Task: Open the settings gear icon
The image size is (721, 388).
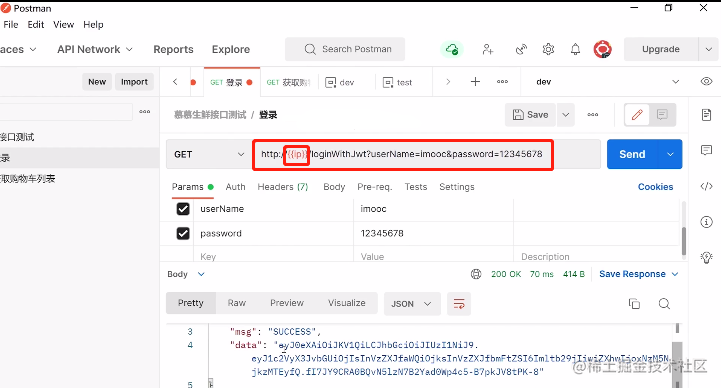Action: [548, 49]
